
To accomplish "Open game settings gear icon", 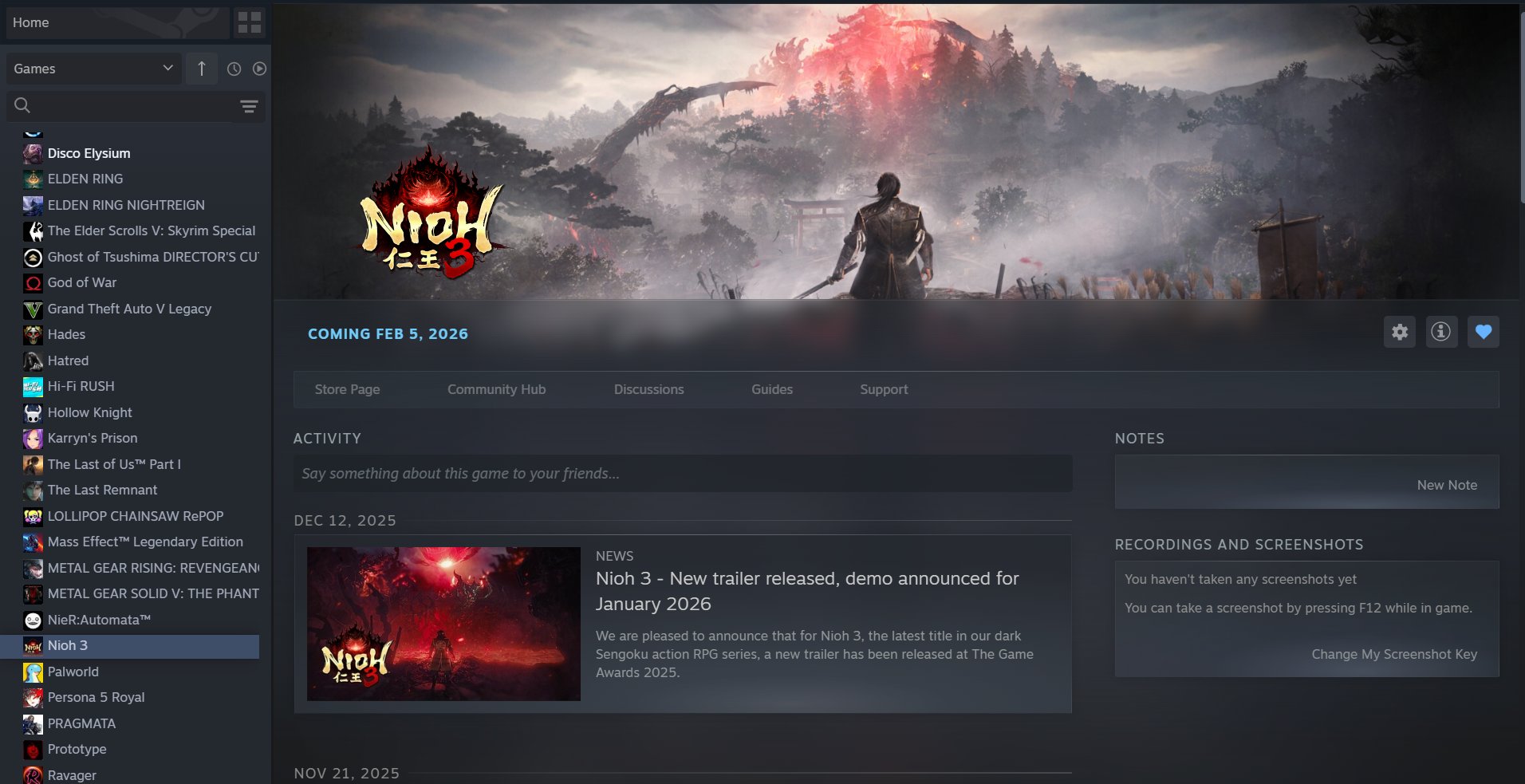I will [1400, 332].
